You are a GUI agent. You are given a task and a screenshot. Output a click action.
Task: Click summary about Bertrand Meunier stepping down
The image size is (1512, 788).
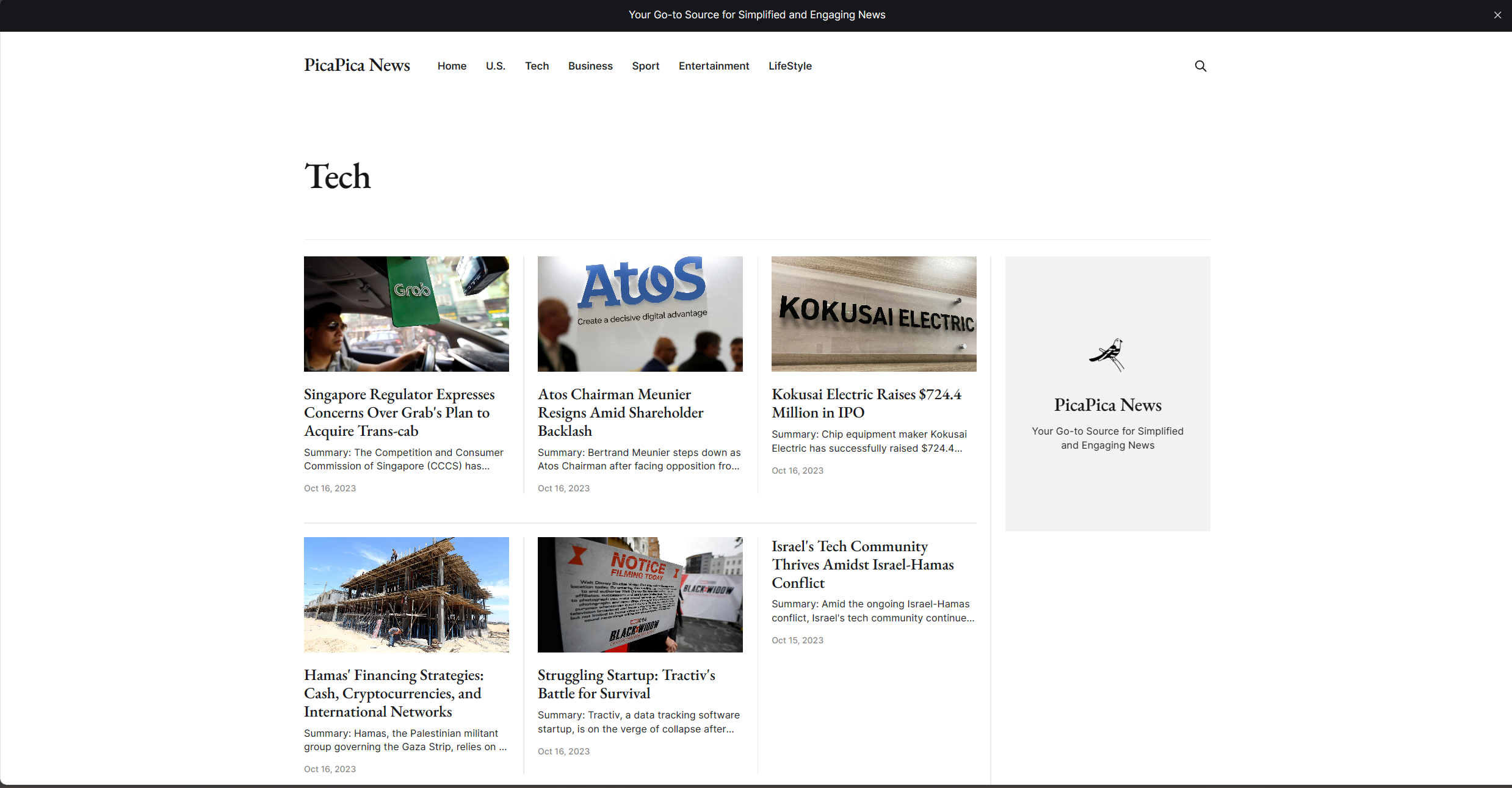click(639, 459)
